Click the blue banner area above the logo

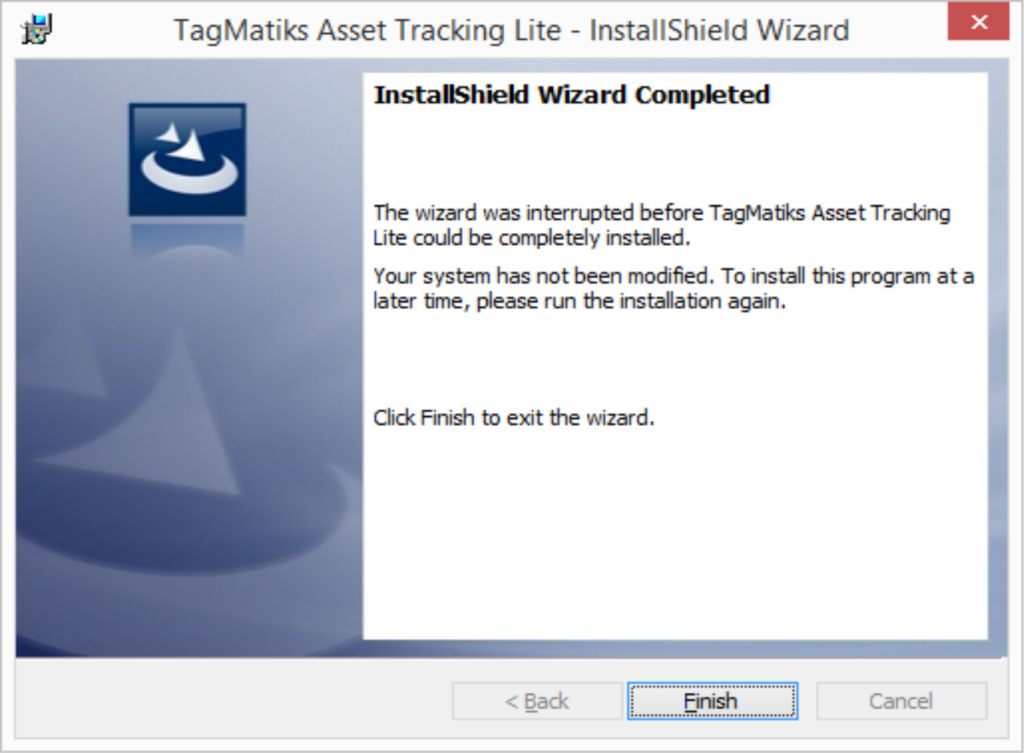click(187, 80)
